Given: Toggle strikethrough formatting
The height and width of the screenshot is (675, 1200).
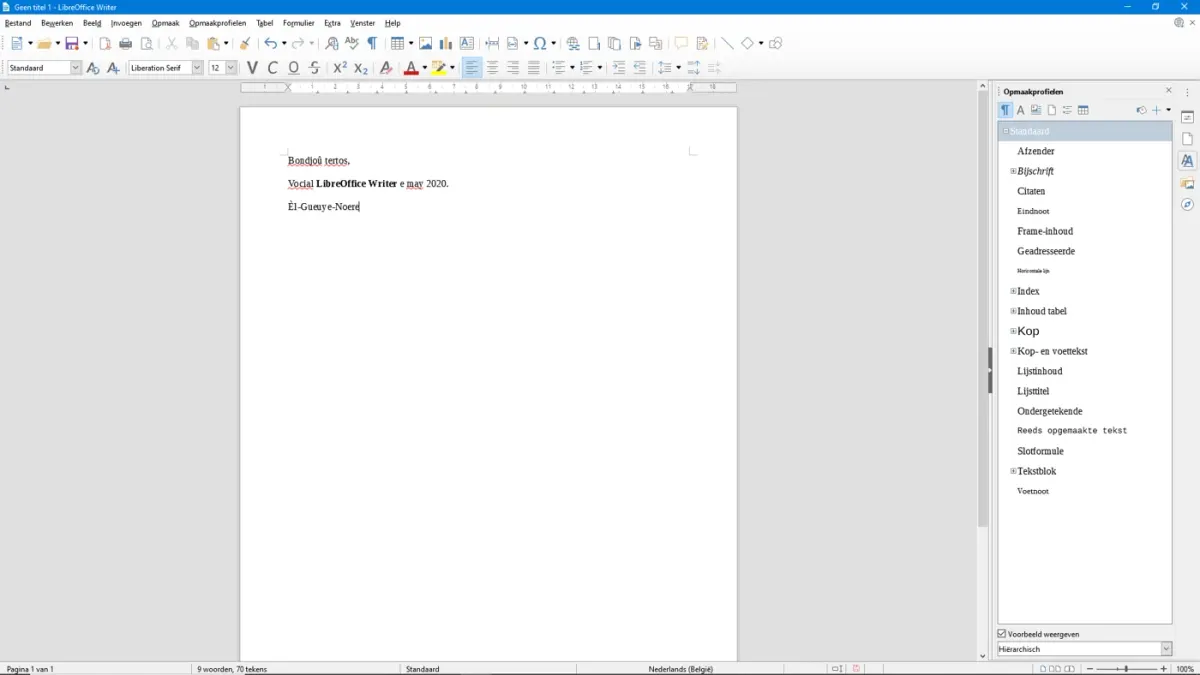Looking at the screenshot, I should pos(314,68).
